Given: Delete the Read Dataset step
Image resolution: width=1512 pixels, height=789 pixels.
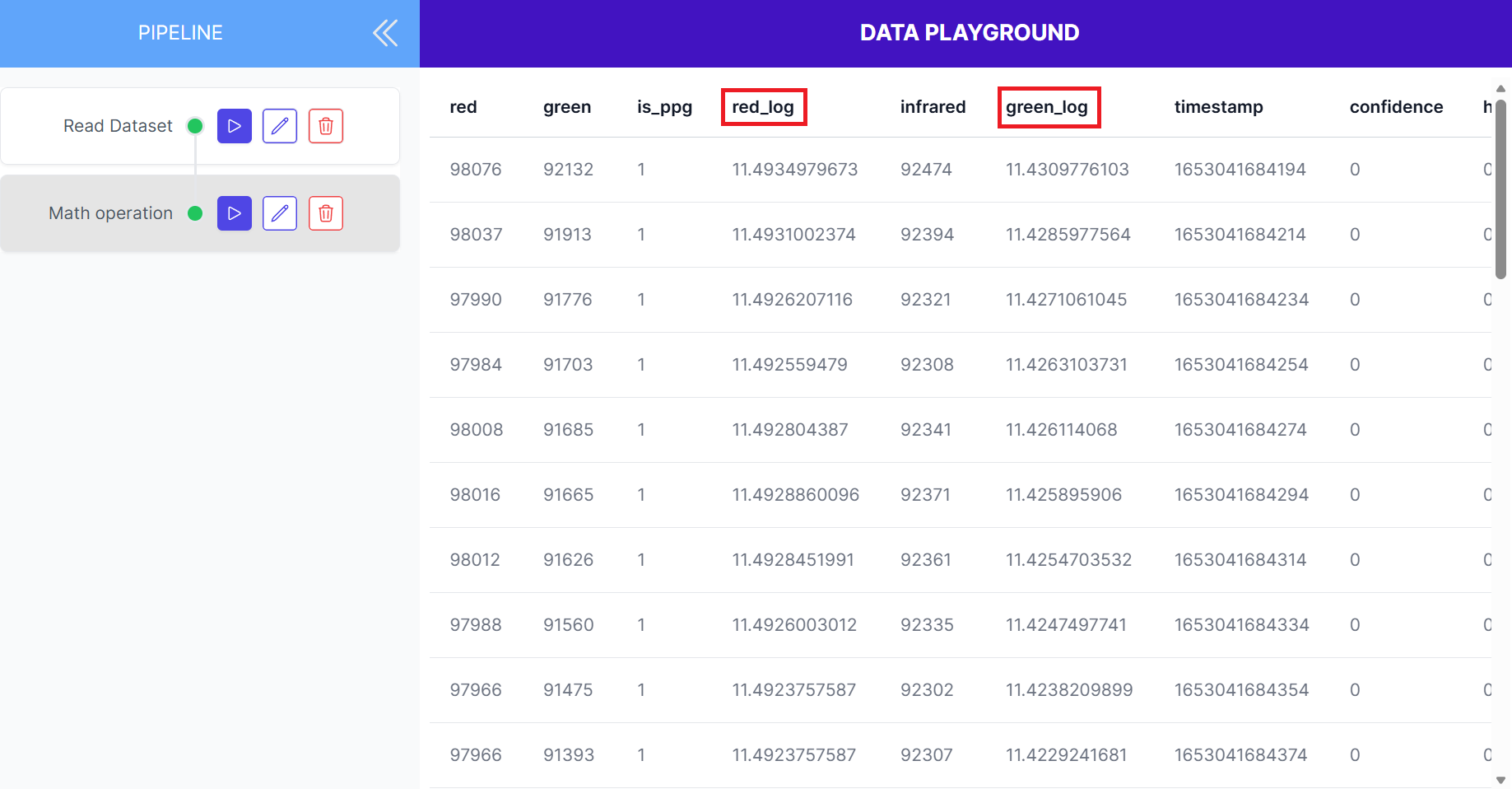Looking at the screenshot, I should pos(326,126).
